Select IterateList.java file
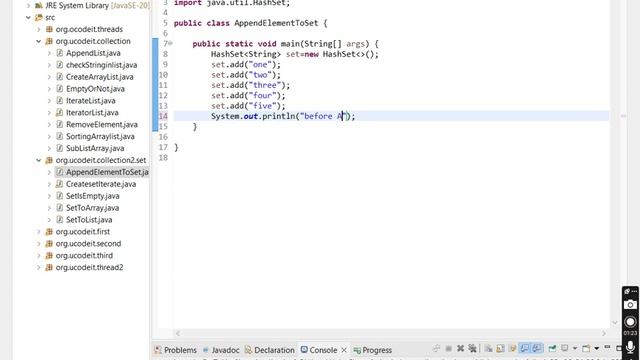The height and width of the screenshot is (360, 640). (x=91, y=100)
